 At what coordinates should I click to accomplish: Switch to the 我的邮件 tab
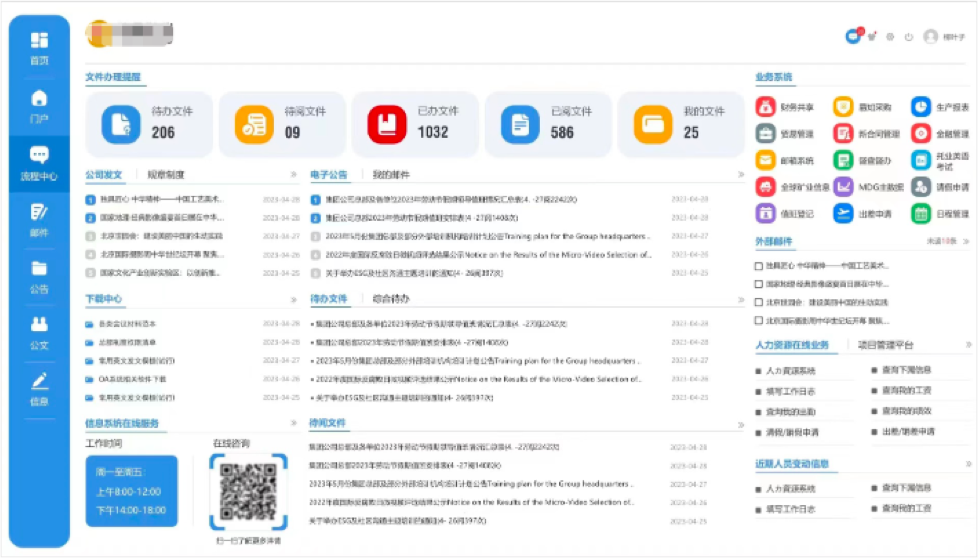tap(391, 174)
